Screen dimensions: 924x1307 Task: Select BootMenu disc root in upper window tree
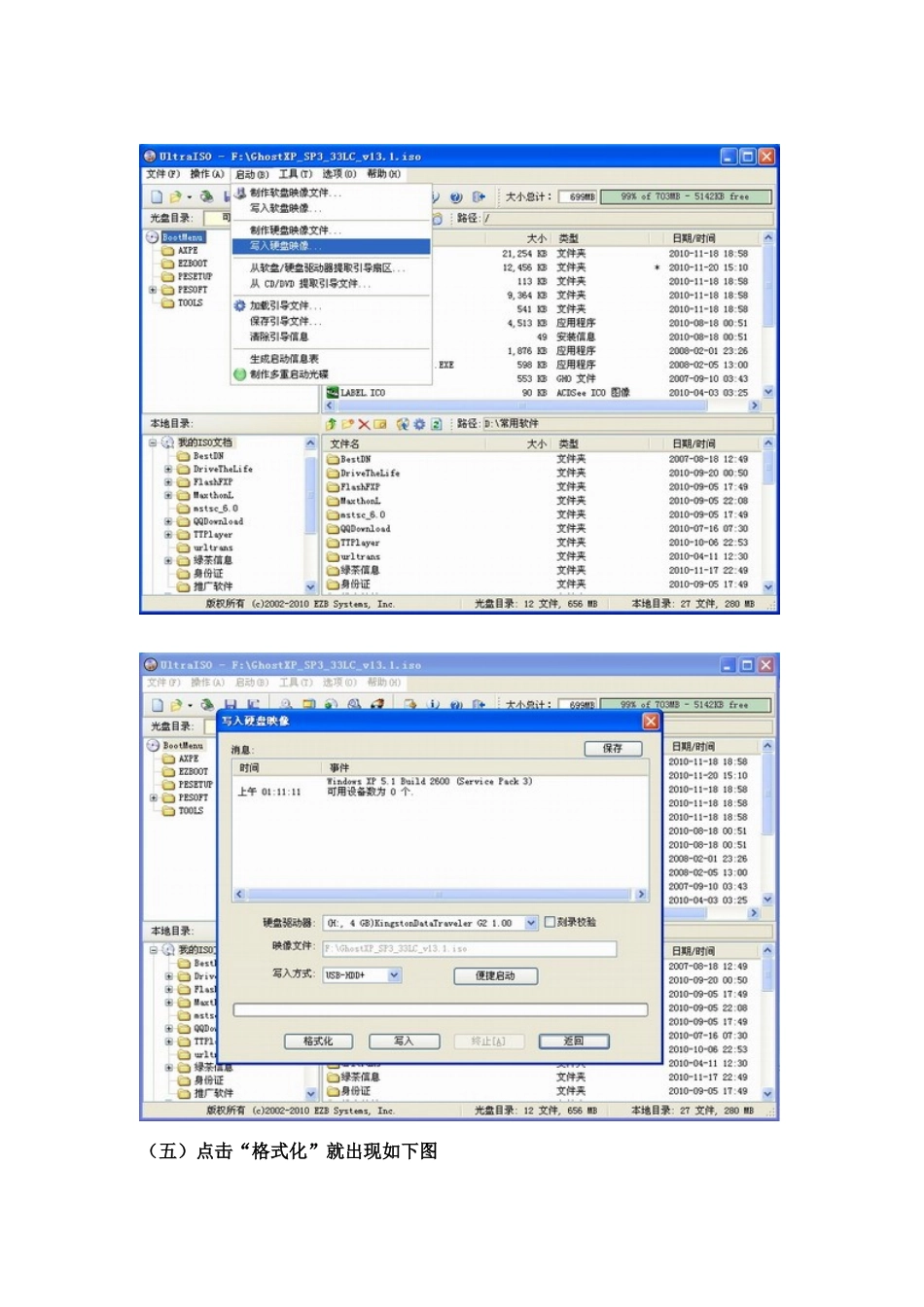coord(183,237)
